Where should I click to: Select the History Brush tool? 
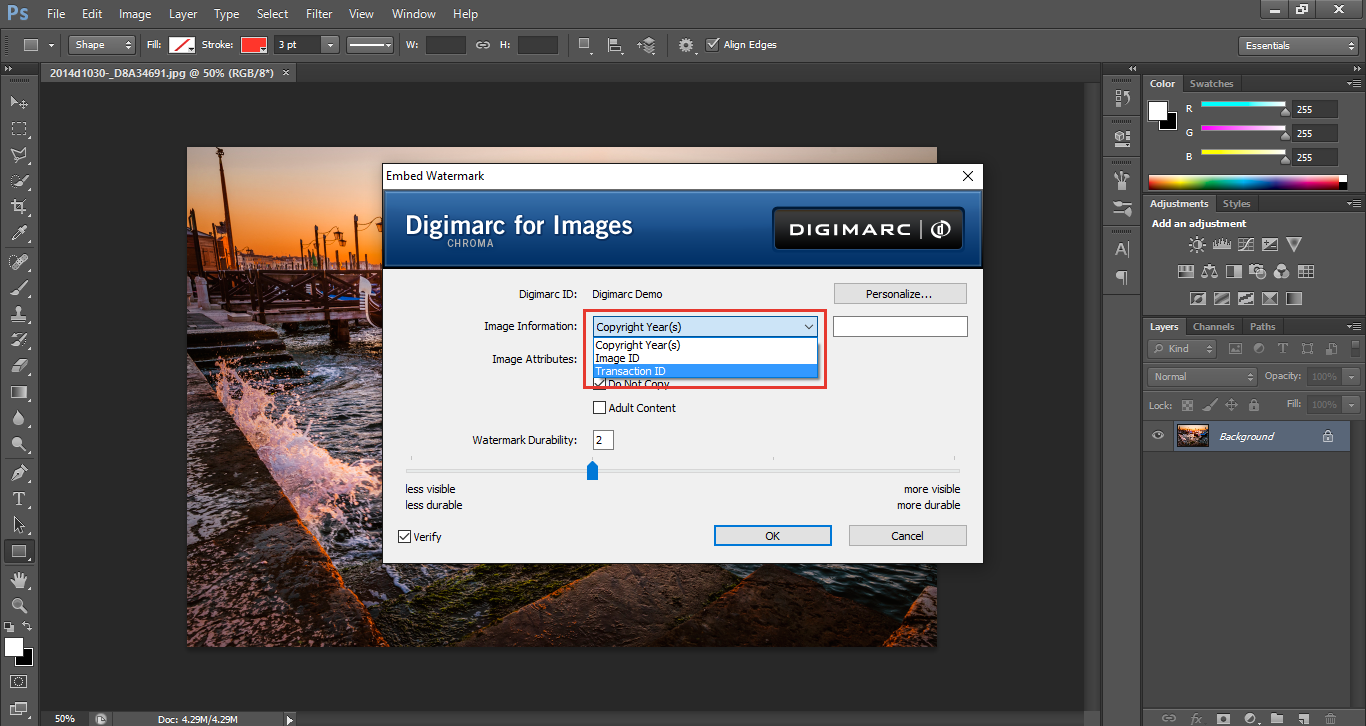(x=19, y=339)
